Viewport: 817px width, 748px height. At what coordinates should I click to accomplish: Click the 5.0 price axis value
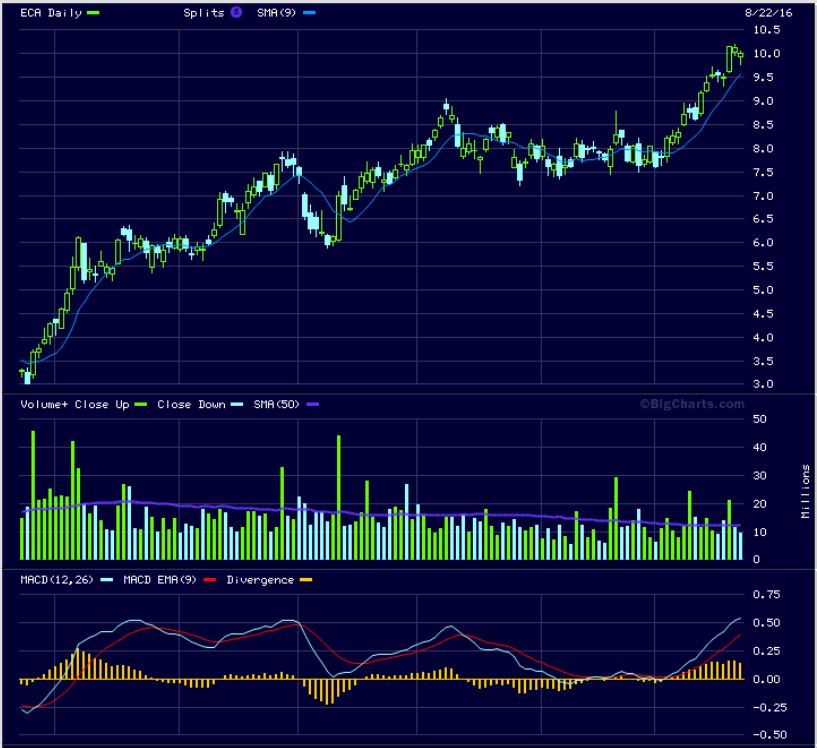point(763,290)
